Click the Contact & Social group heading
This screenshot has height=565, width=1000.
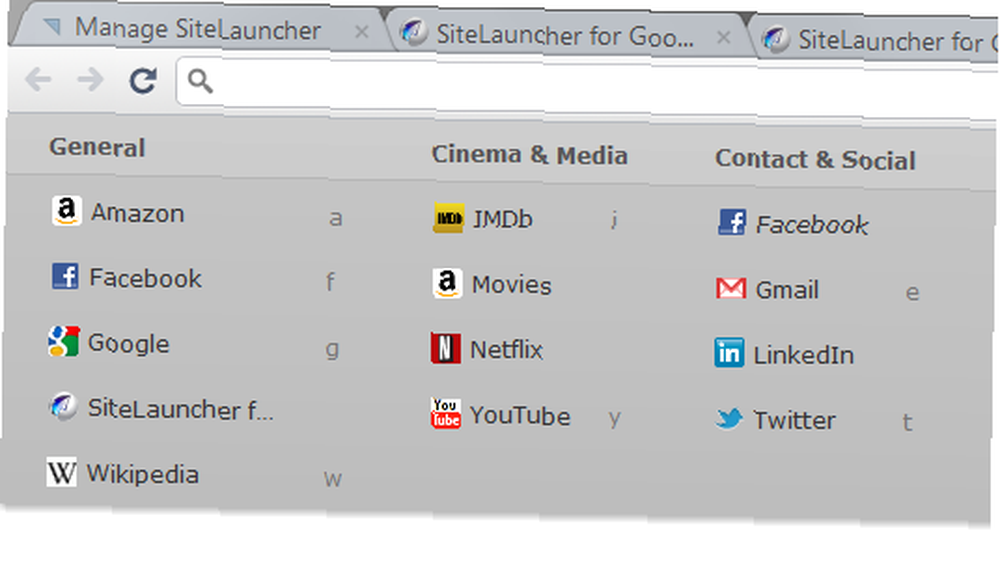click(x=815, y=159)
